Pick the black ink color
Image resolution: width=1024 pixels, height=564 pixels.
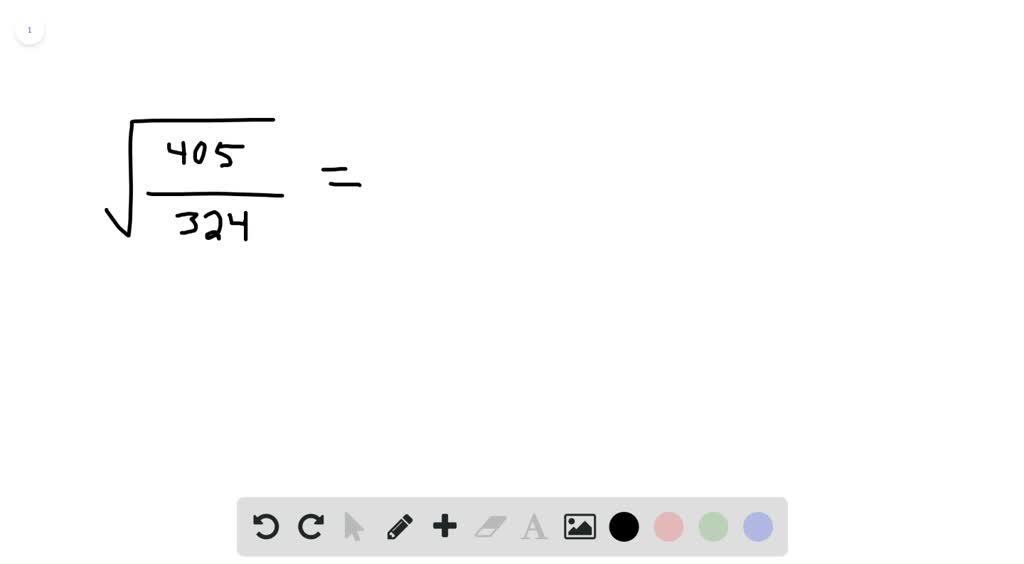click(624, 527)
